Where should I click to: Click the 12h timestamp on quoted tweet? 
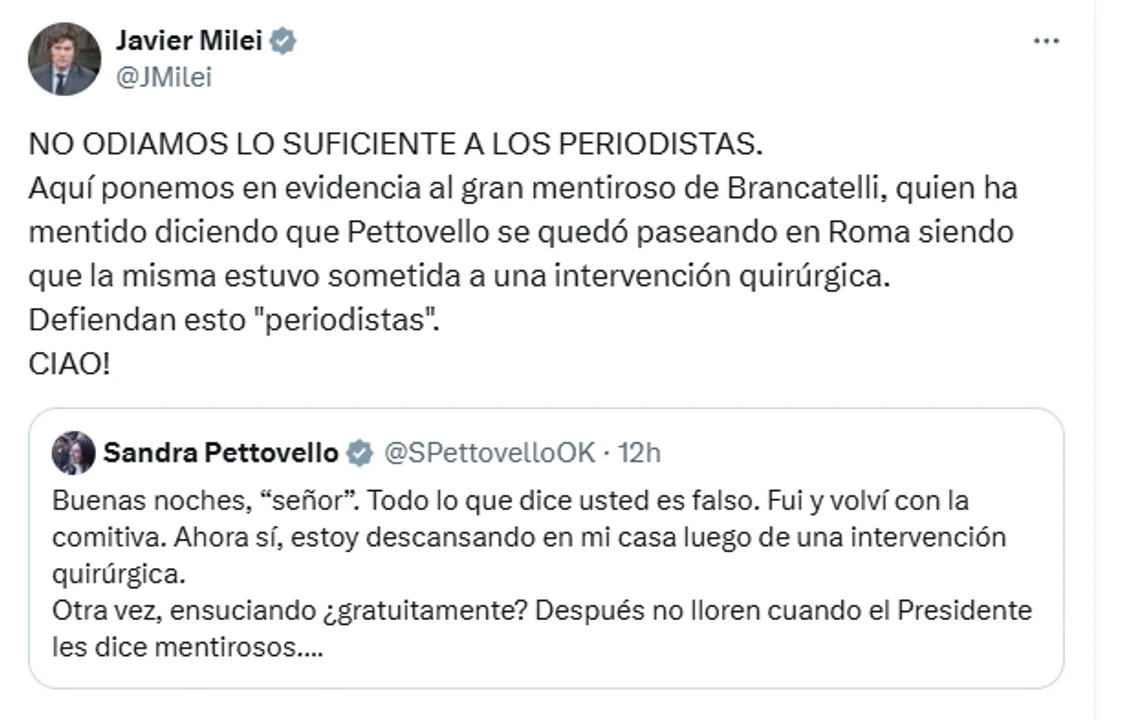pyautogui.click(x=640, y=453)
